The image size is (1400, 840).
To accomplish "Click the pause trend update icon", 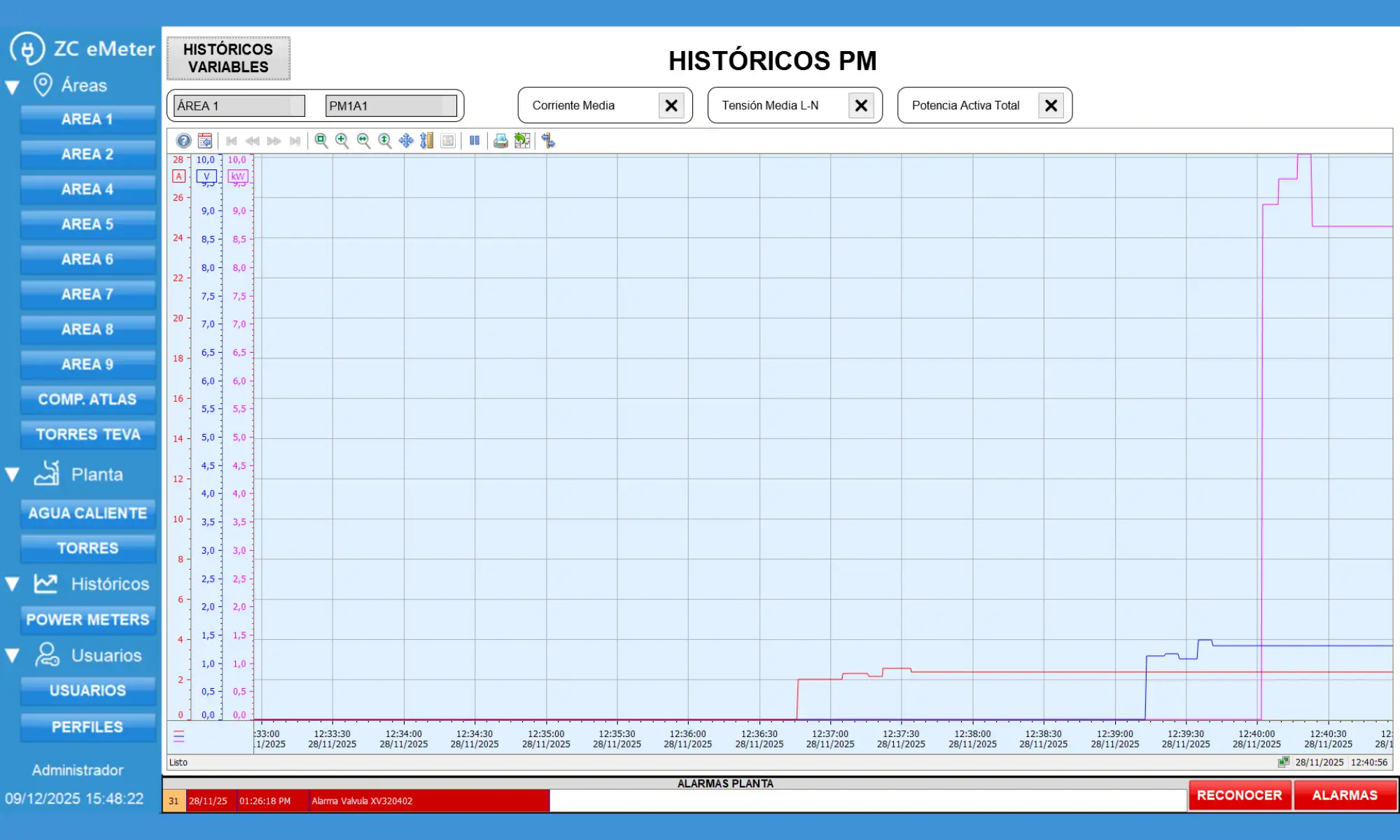I will pos(475,141).
